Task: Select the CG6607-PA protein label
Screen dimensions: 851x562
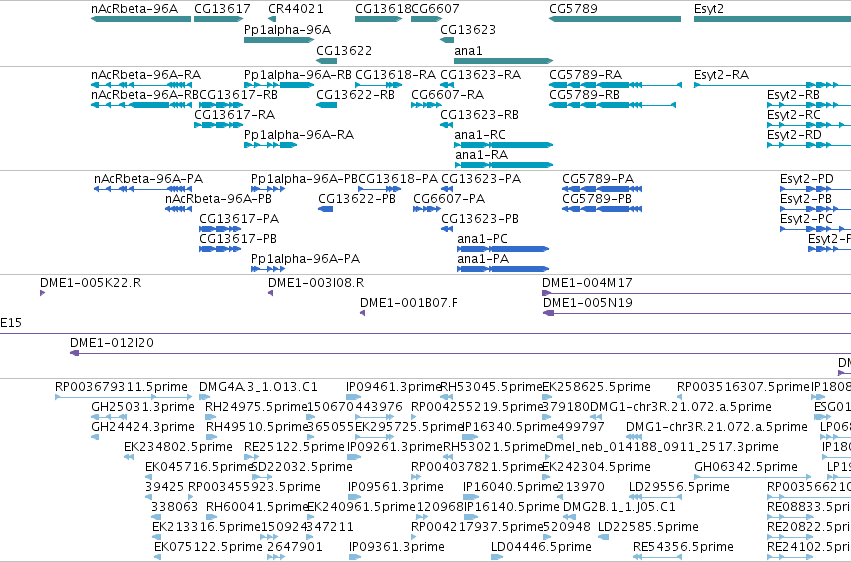Action: (449, 199)
